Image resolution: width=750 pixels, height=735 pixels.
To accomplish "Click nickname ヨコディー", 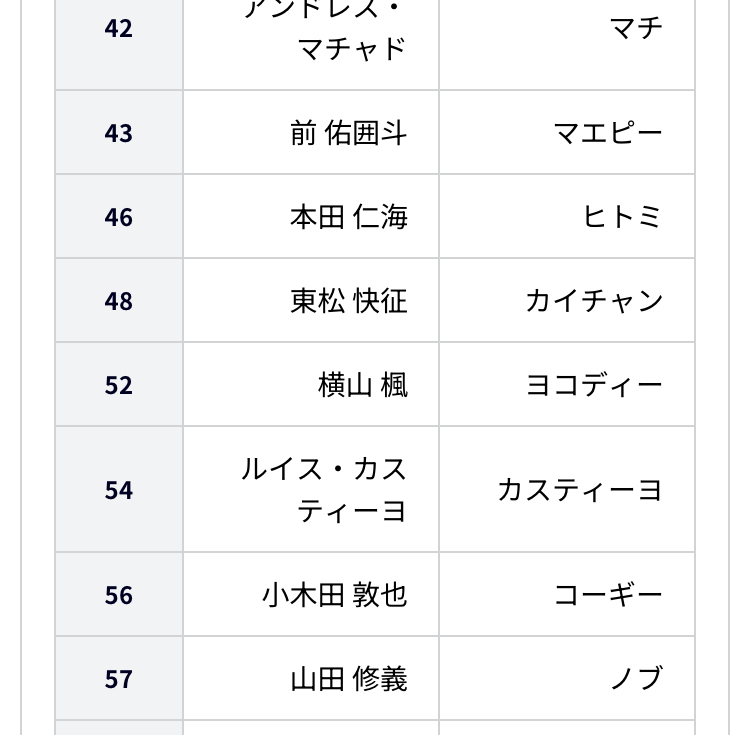I will click(595, 385).
